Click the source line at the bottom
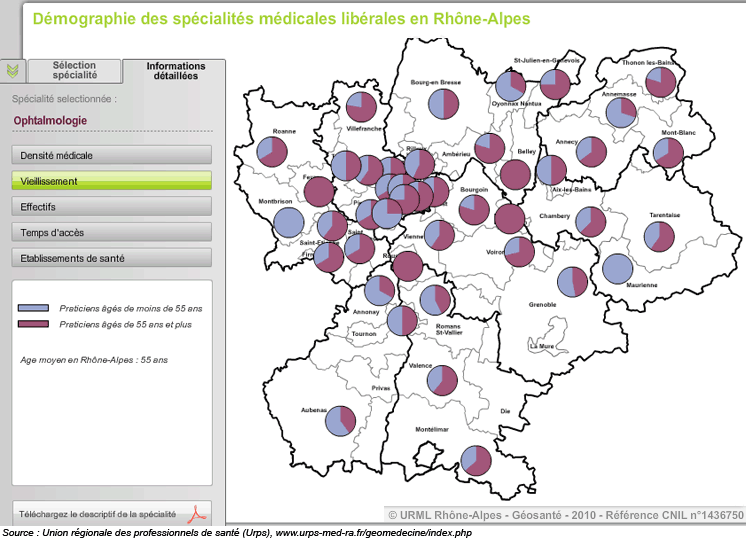 (x=237, y=533)
